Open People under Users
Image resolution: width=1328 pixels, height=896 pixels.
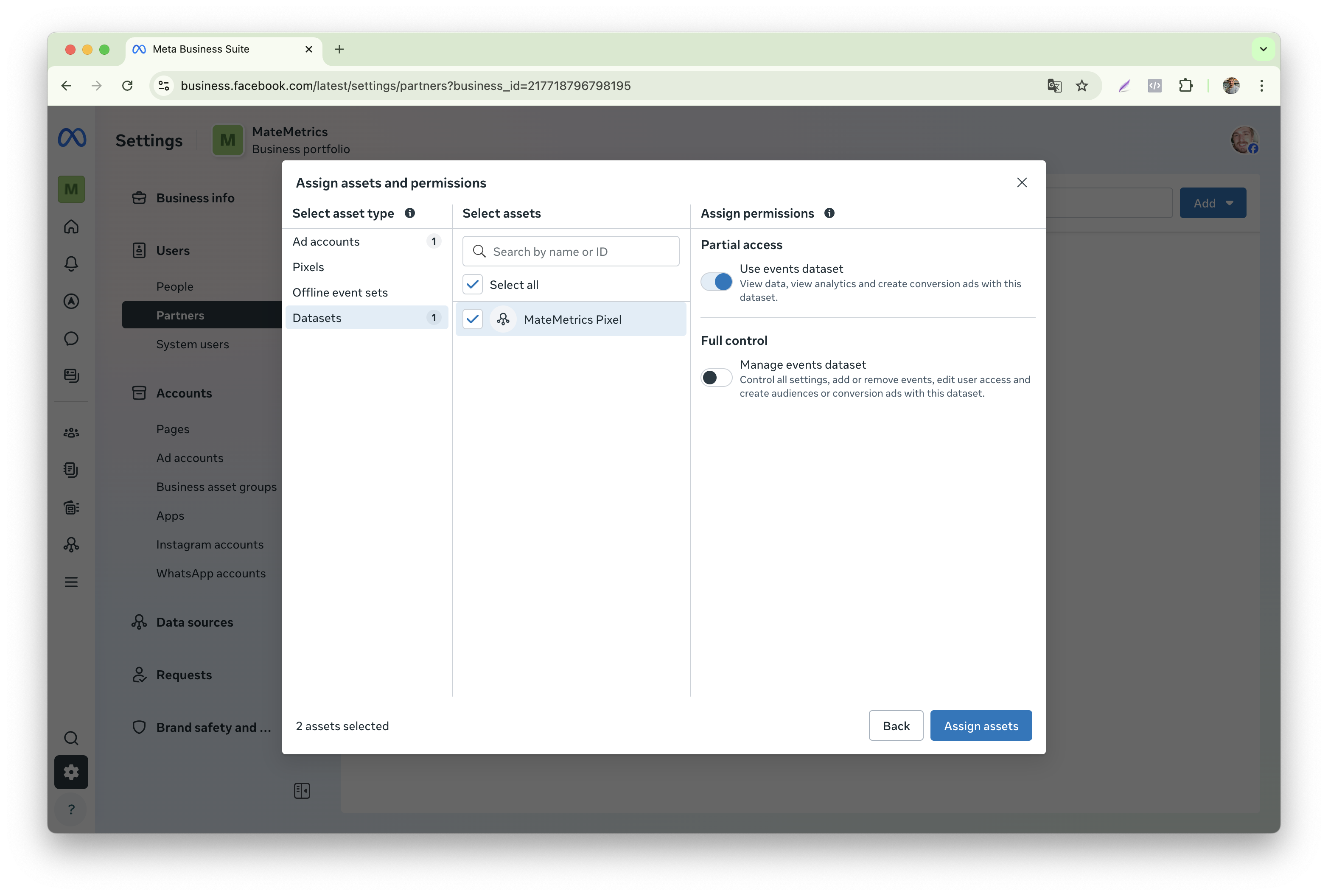175,286
